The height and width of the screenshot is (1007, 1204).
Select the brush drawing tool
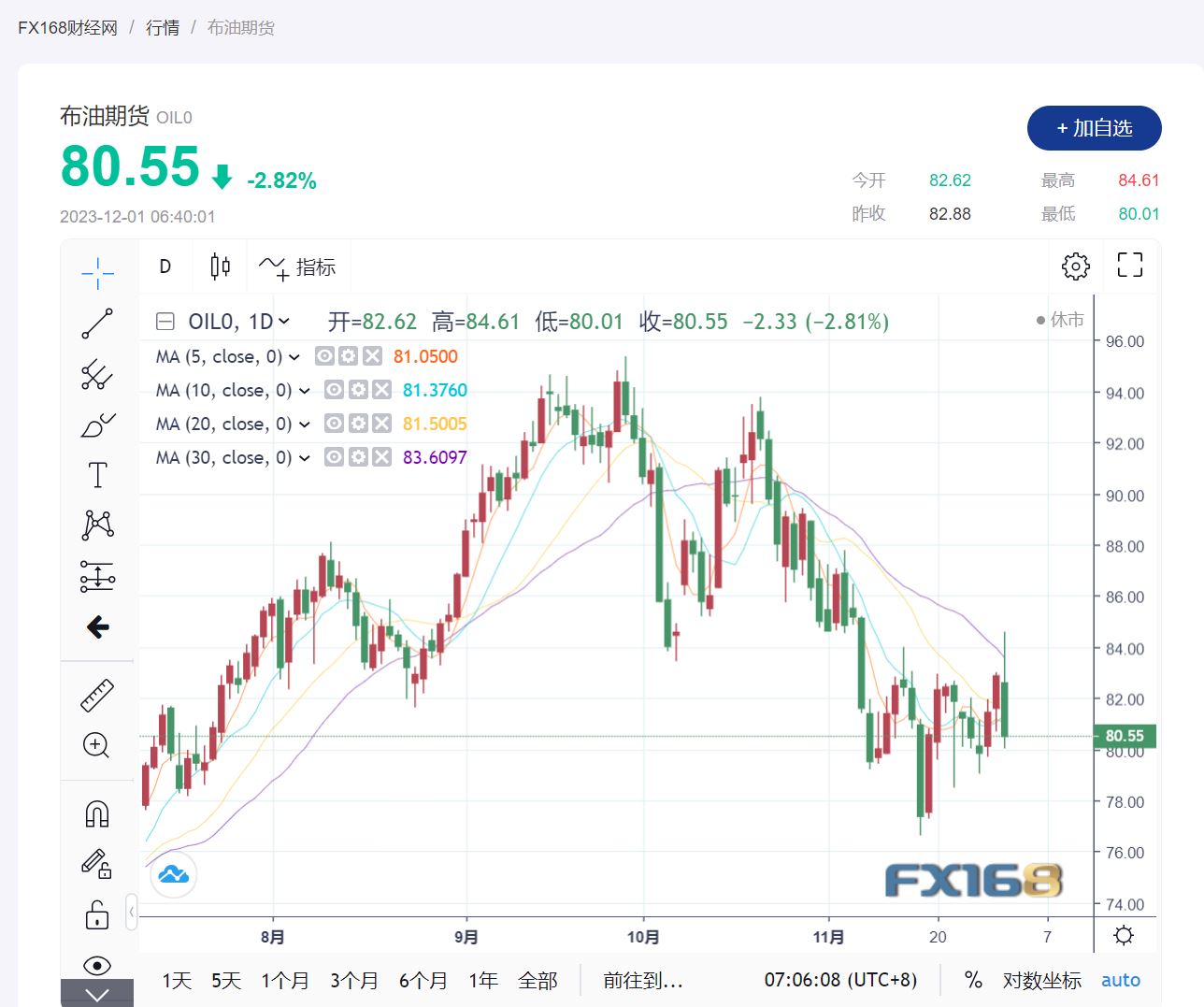pos(97,425)
